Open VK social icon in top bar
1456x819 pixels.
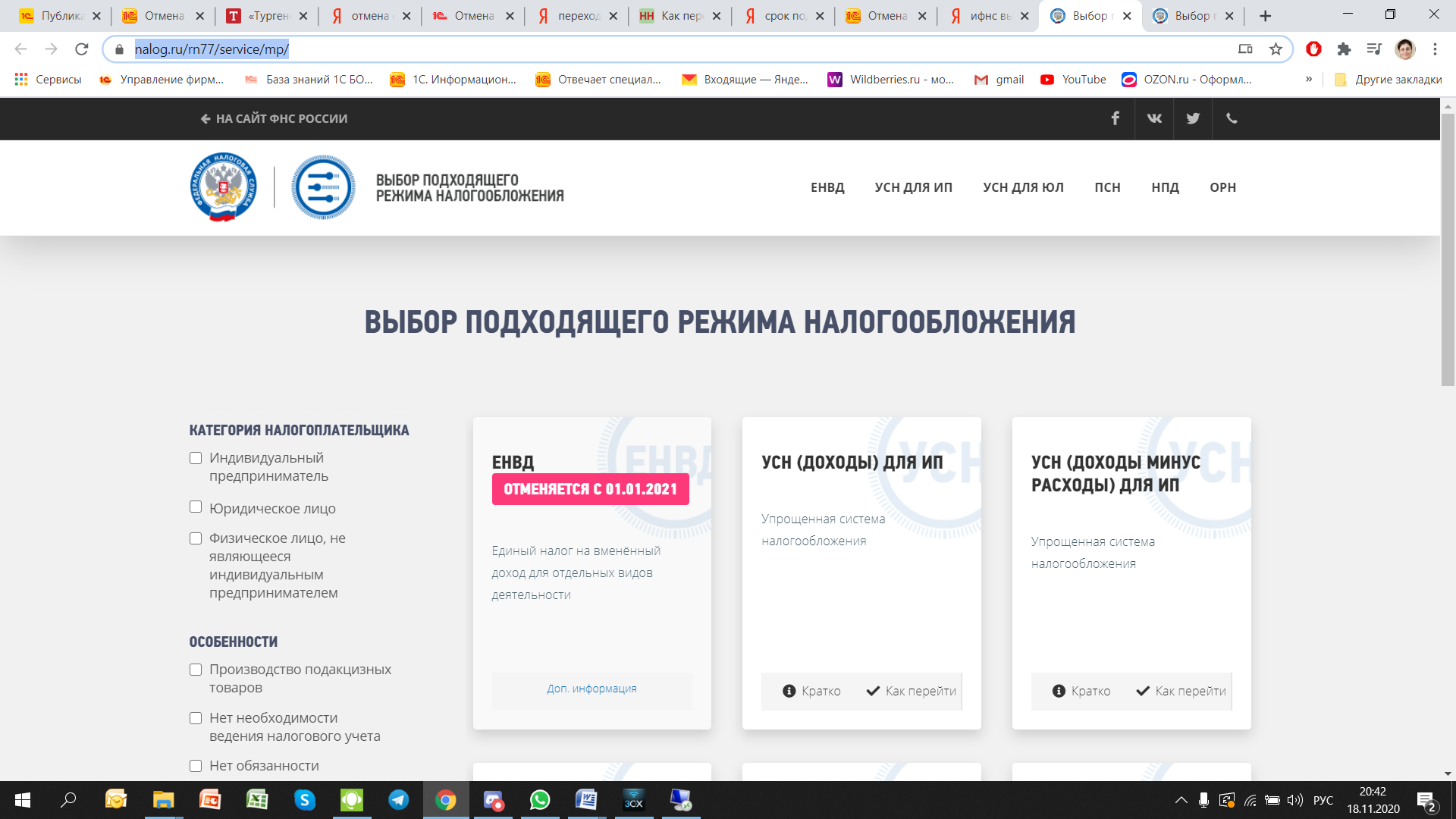pyautogui.click(x=1154, y=118)
